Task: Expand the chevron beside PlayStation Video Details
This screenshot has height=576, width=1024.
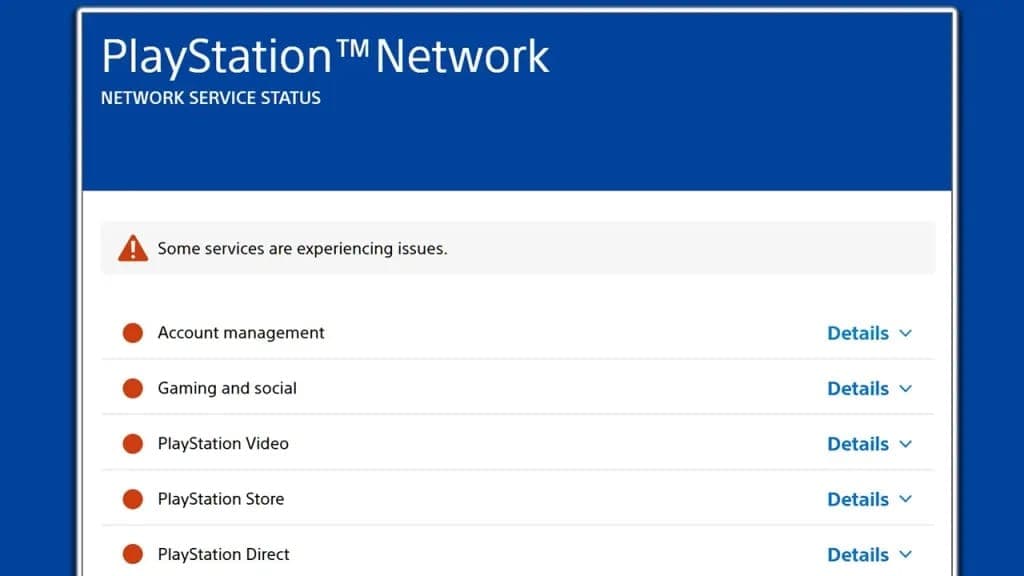Action: coord(905,444)
